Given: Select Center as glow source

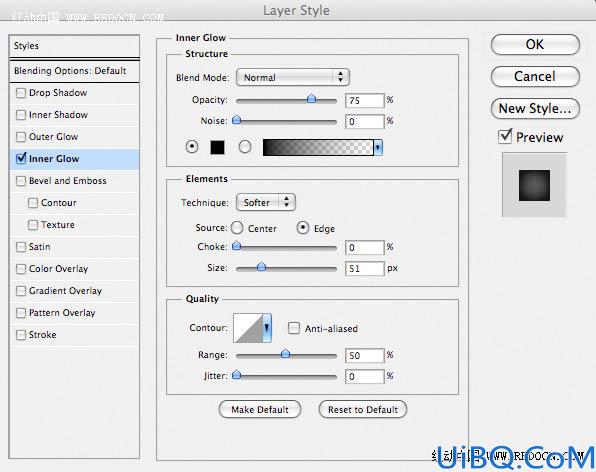Looking at the screenshot, I should 237,228.
